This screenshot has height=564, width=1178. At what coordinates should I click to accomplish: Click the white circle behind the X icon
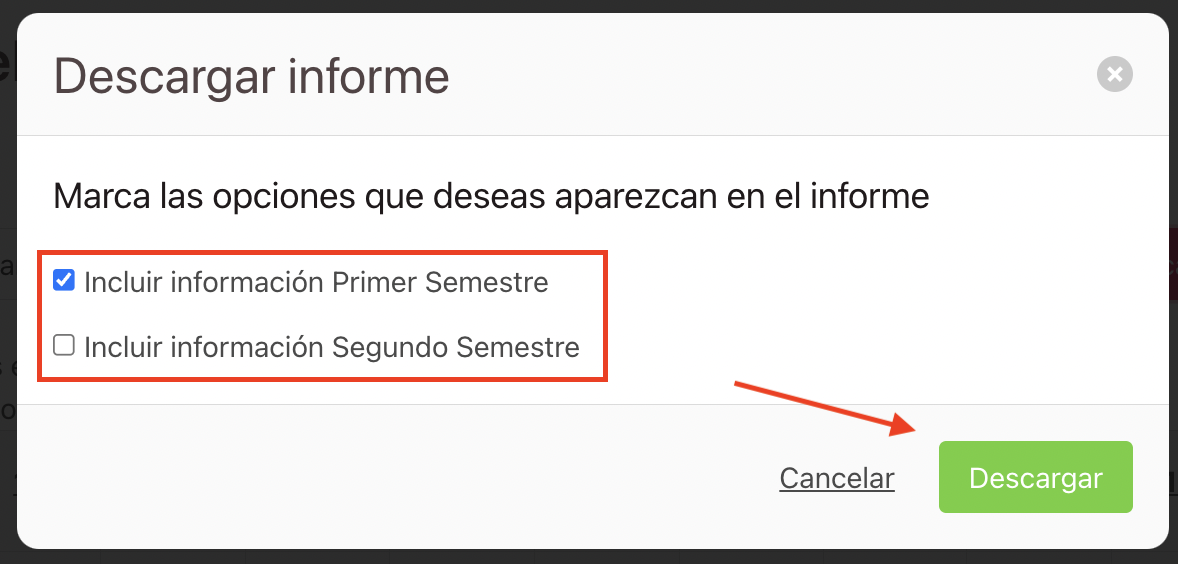[1114, 74]
